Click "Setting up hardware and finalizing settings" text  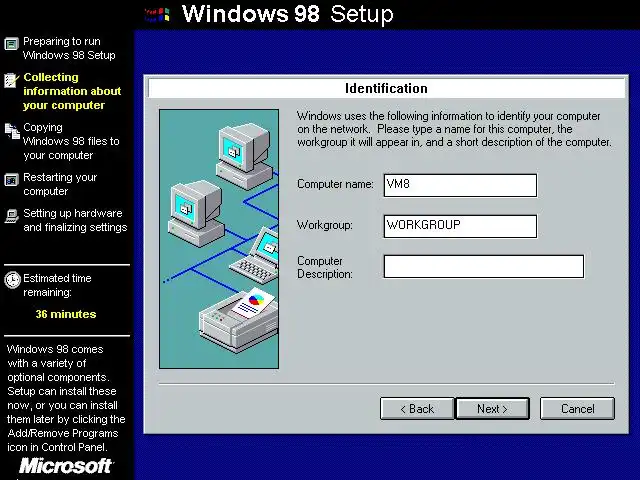[75, 220]
